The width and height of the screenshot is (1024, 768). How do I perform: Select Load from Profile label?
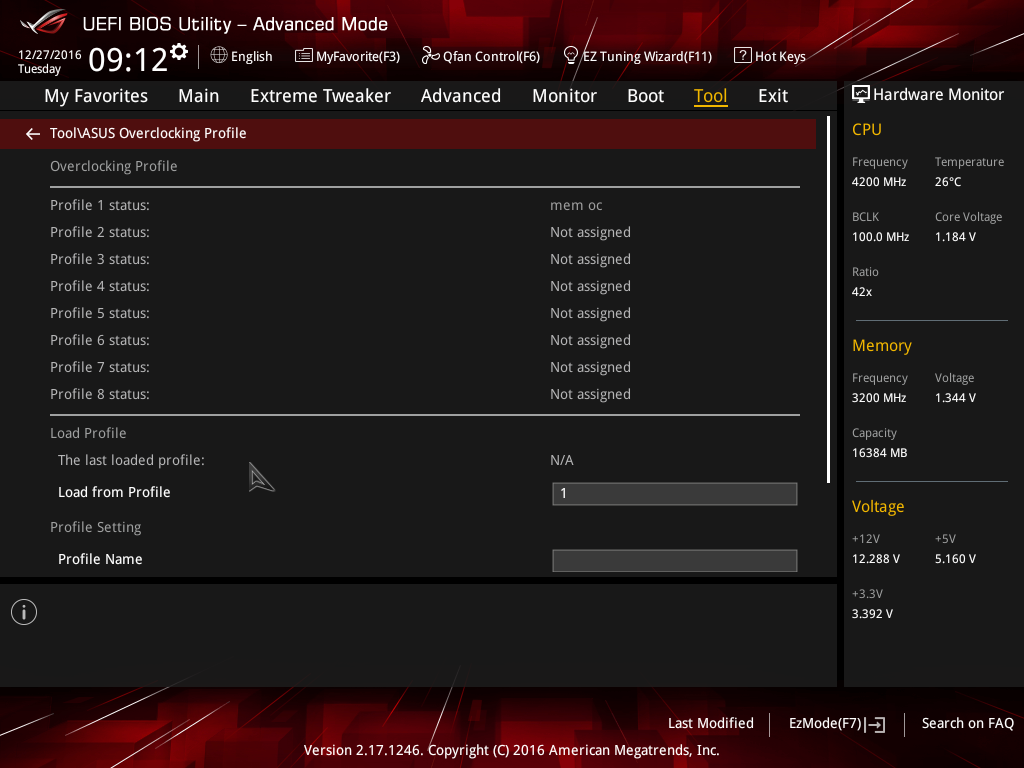click(x=114, y=492)
